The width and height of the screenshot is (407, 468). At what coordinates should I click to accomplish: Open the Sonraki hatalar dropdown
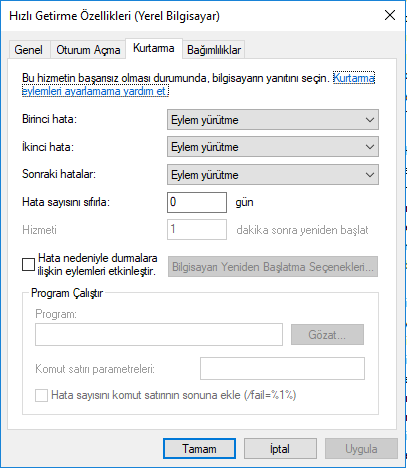coord(273,175)
